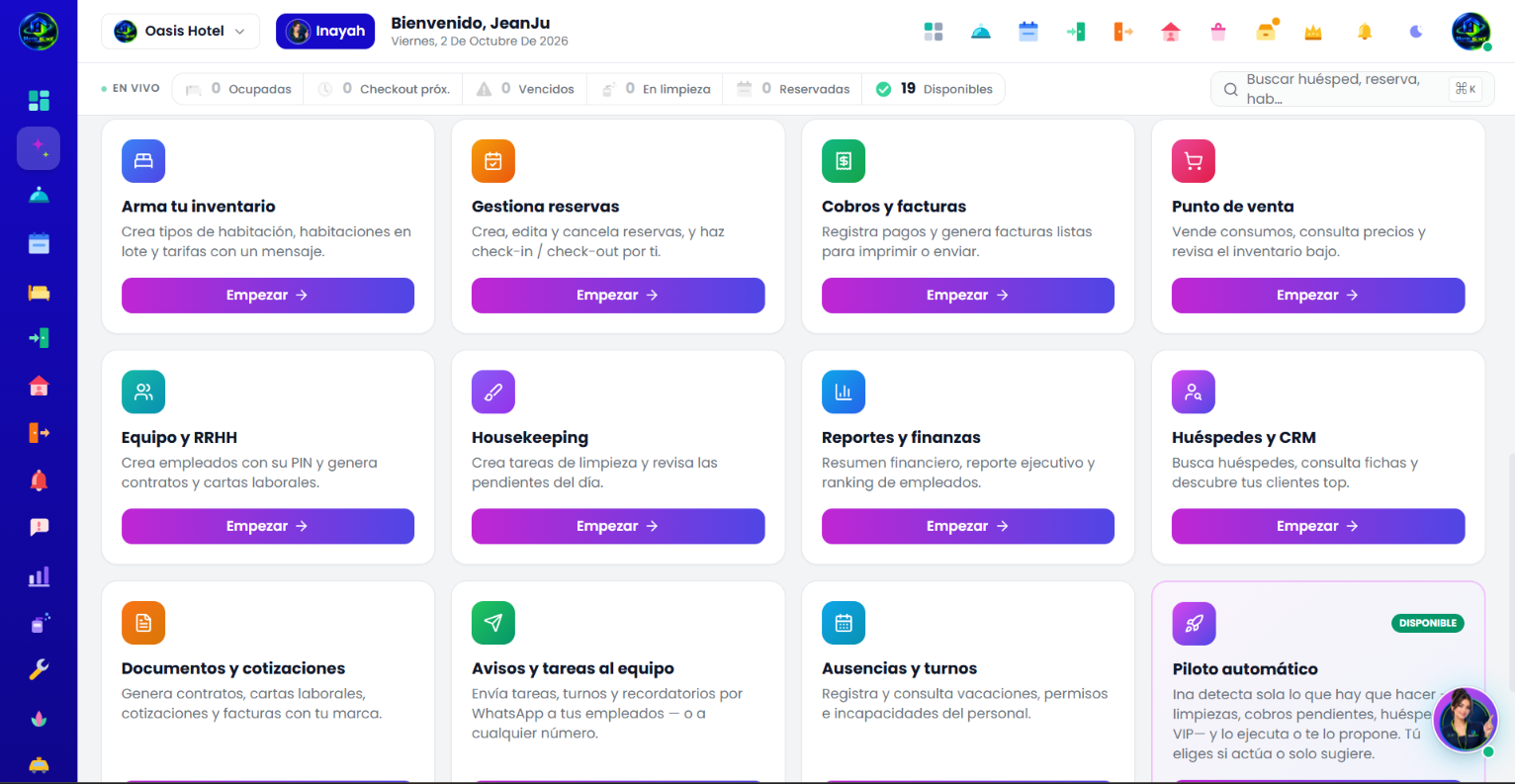Image resolution: width=1515 pixels, height=784 pixels.
Task: Open the user profile avatar in the top bar
Action: tap(1471, 32)
